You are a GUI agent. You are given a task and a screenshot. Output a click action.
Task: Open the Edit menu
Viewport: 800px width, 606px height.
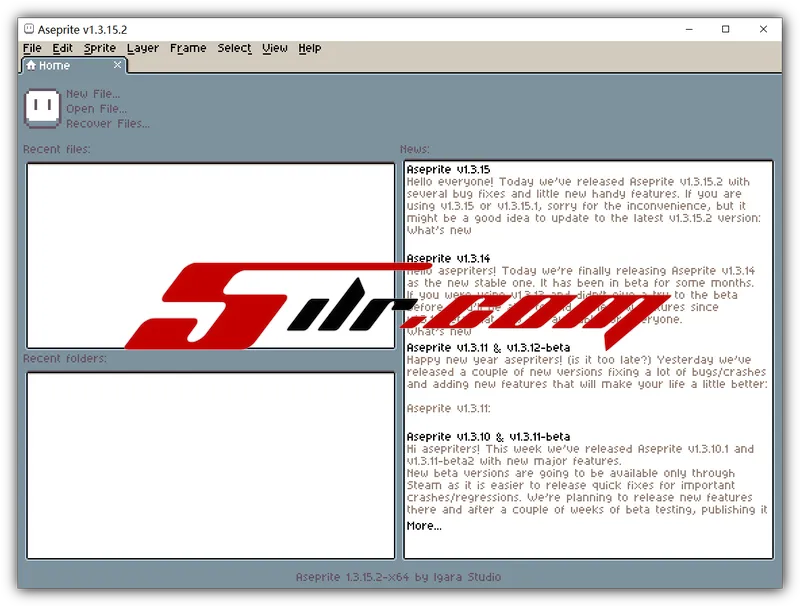click(62, 48)
